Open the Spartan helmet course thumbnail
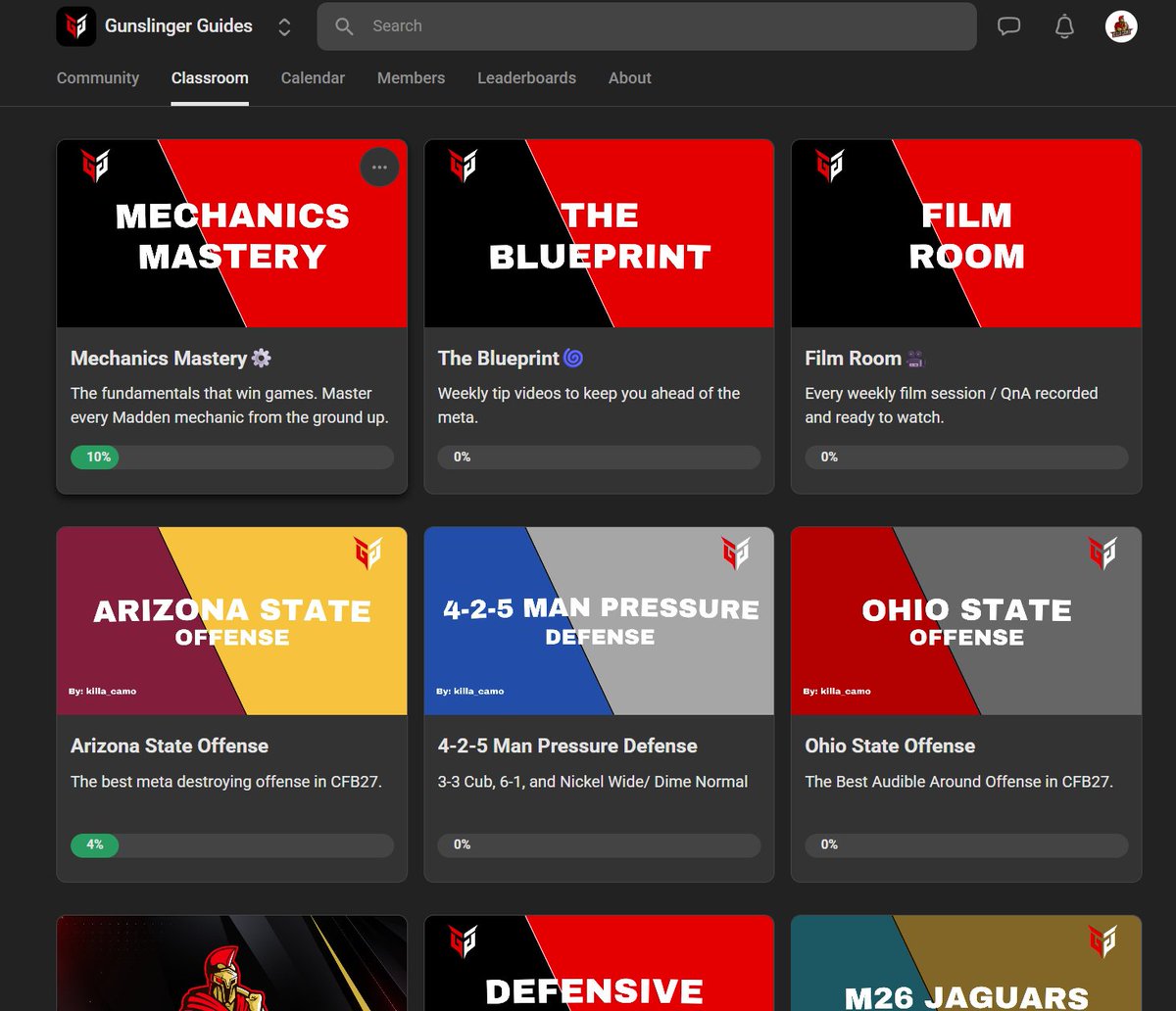Viewport: 1176px width, 1011px height. [232, 963]
